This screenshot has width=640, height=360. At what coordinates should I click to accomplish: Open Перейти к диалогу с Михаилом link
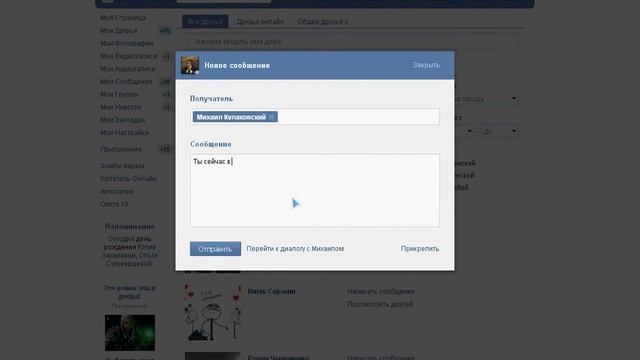point(295,249)
